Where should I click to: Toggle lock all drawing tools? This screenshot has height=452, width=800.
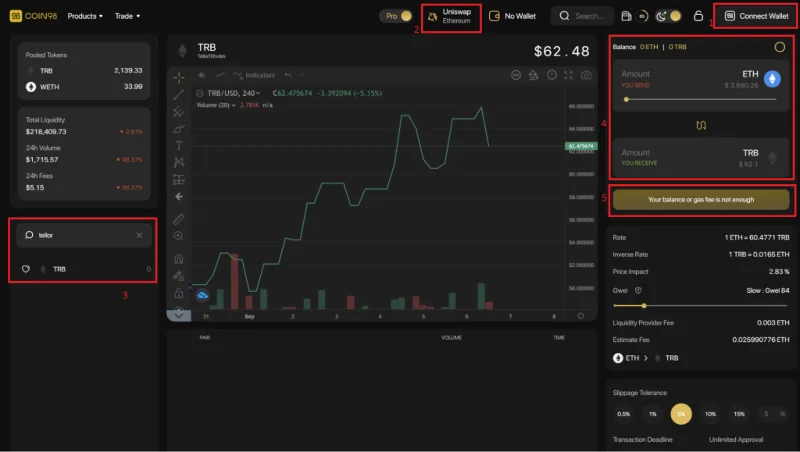(179, 293)
